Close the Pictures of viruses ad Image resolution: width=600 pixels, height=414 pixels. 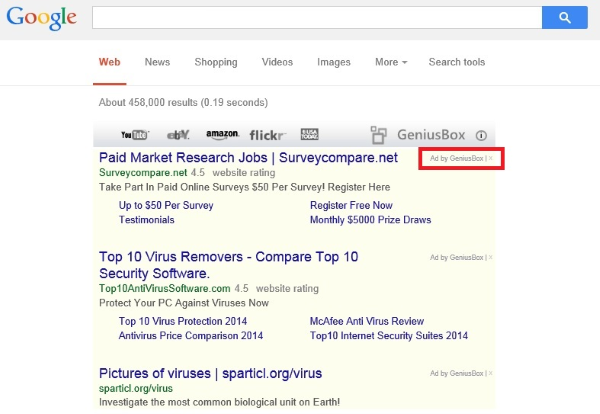click(491, 373)
